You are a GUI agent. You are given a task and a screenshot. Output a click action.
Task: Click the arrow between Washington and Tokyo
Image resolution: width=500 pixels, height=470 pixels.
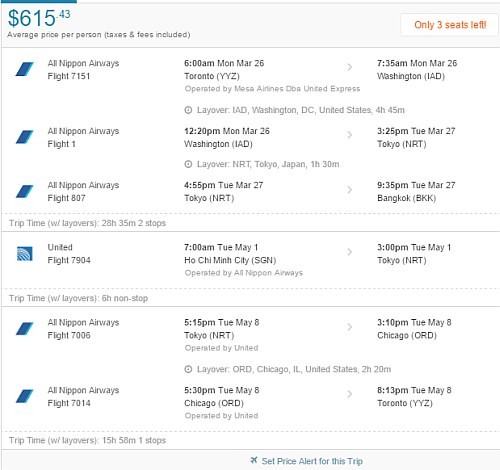point(349,135)
